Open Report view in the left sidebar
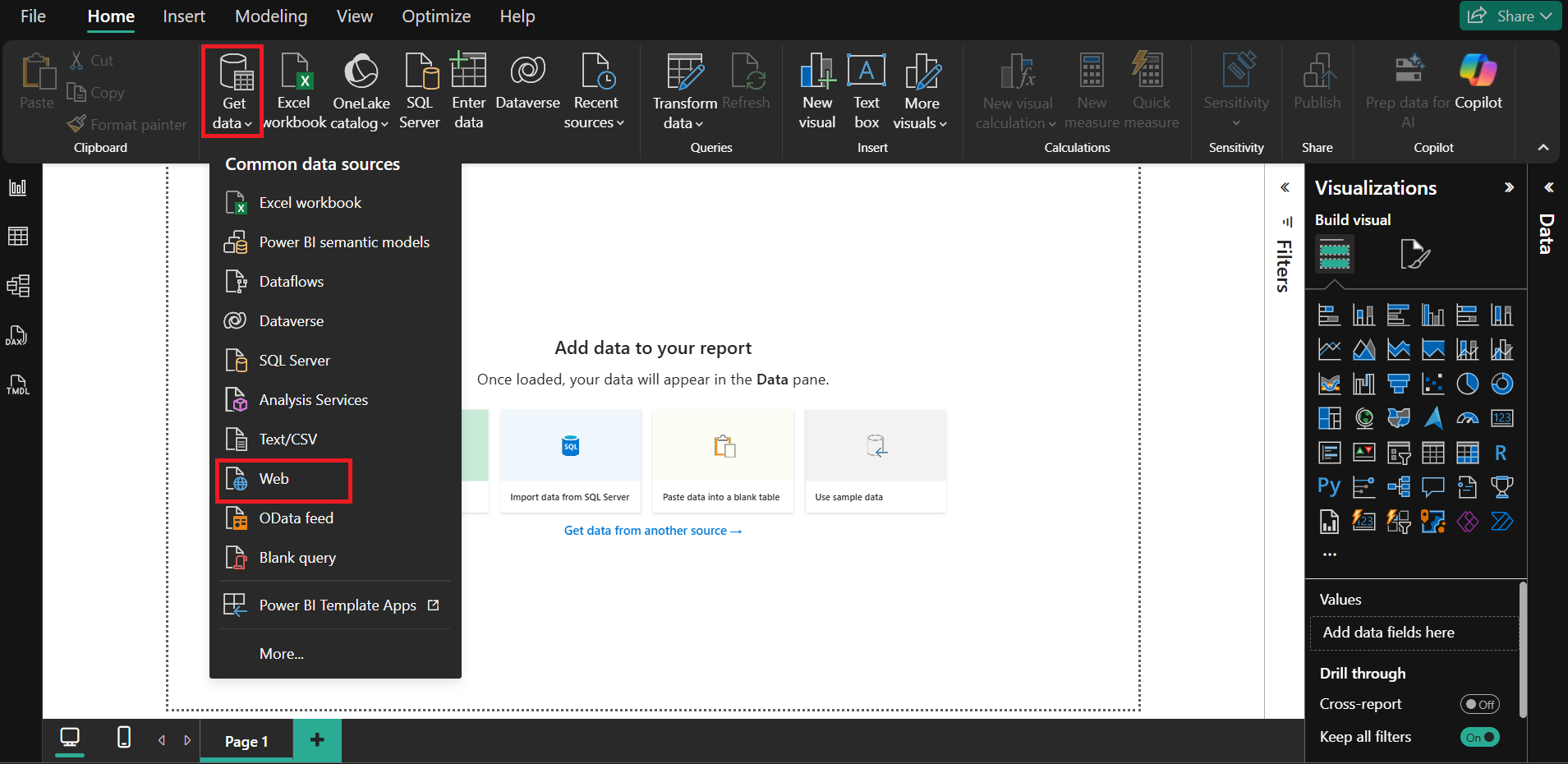 click(x=17, y=187)
